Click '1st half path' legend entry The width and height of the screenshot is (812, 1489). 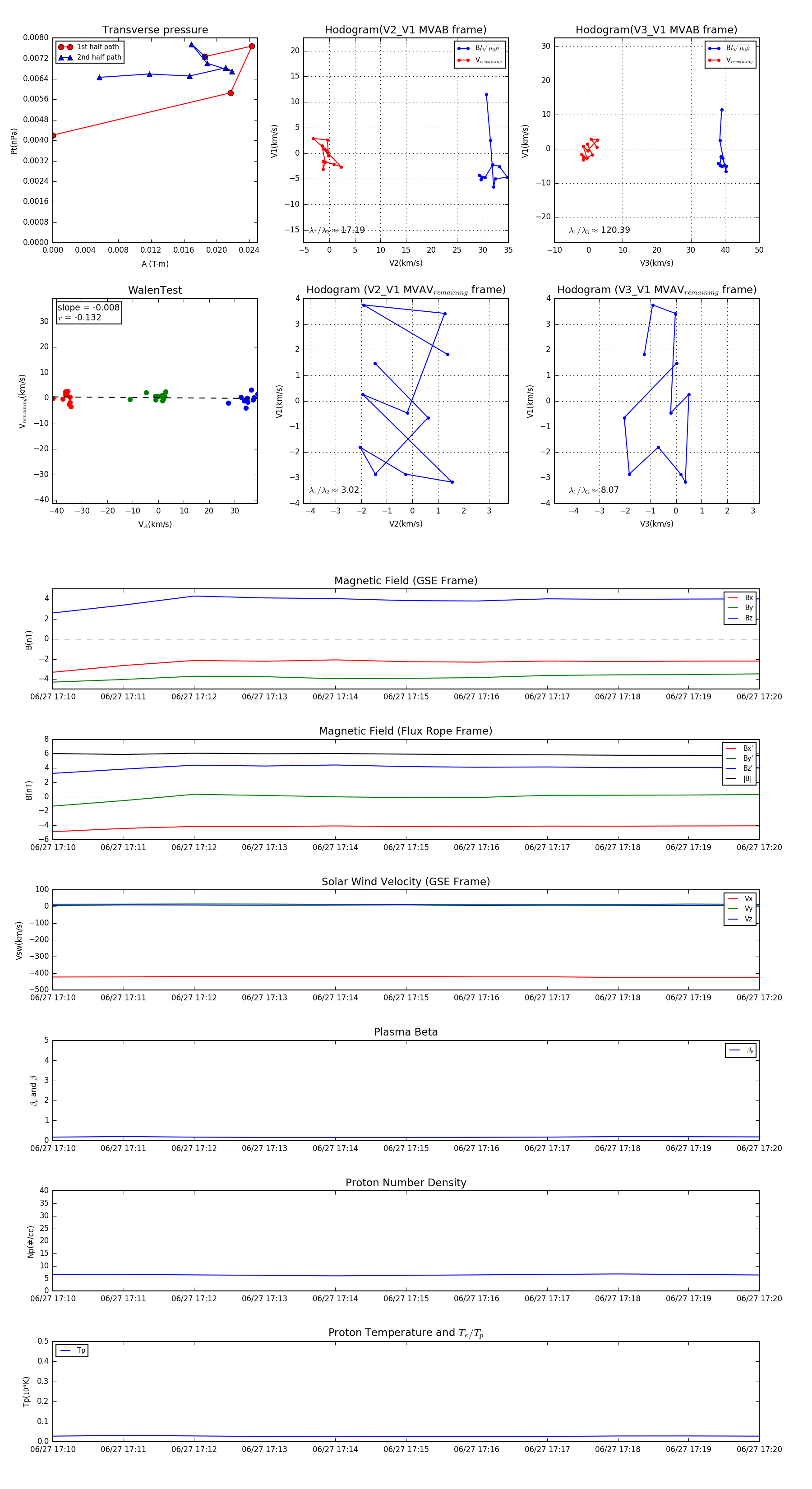[x=90, y=47]
